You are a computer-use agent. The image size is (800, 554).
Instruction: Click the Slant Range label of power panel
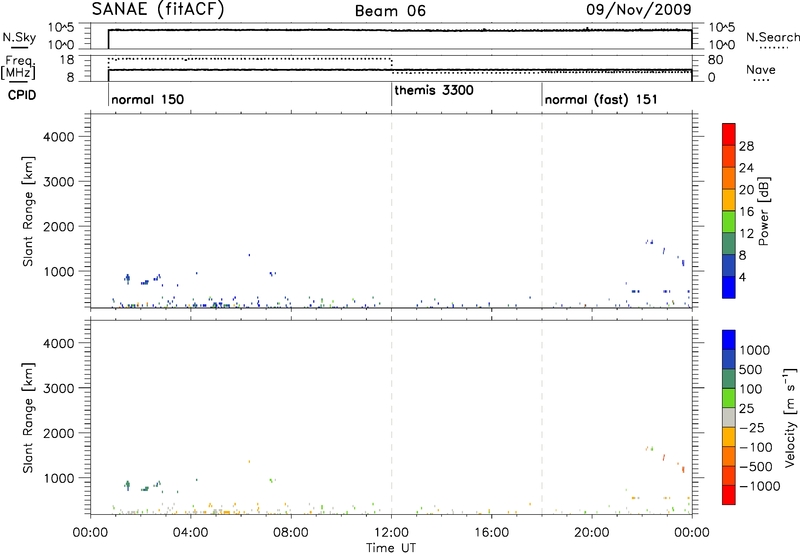pyautogui.click(x=28, y=211)
